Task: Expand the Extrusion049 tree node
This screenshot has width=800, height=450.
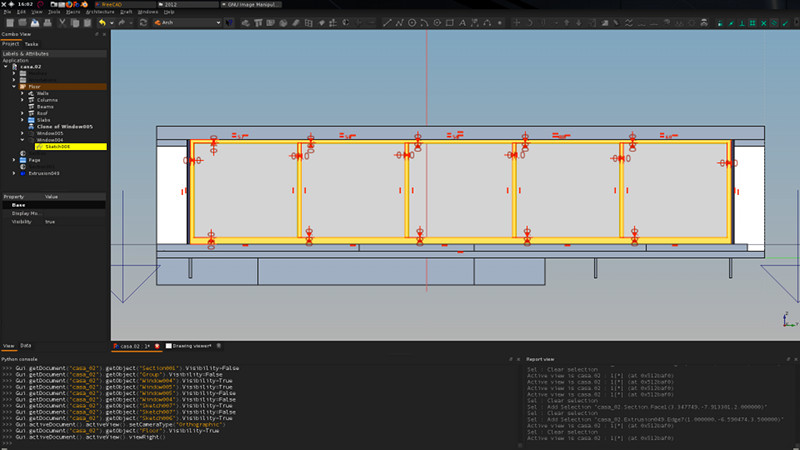Action: [14, 173]
